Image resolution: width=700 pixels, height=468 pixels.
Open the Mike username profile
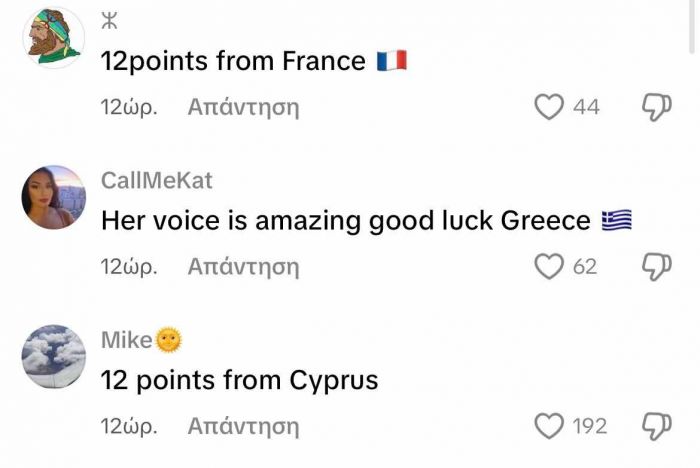127,340
